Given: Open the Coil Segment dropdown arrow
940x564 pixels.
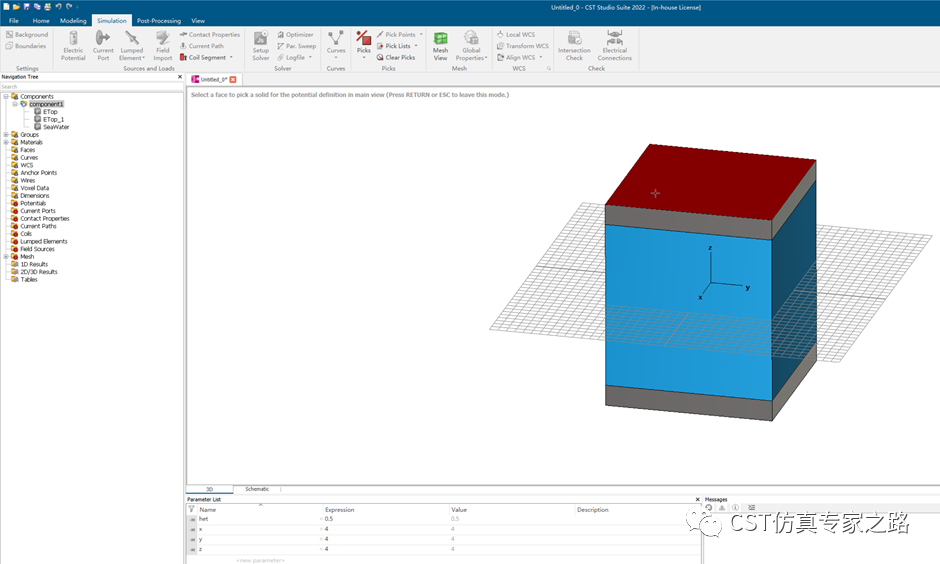Looking at the screenshot, I should [231, 58].
